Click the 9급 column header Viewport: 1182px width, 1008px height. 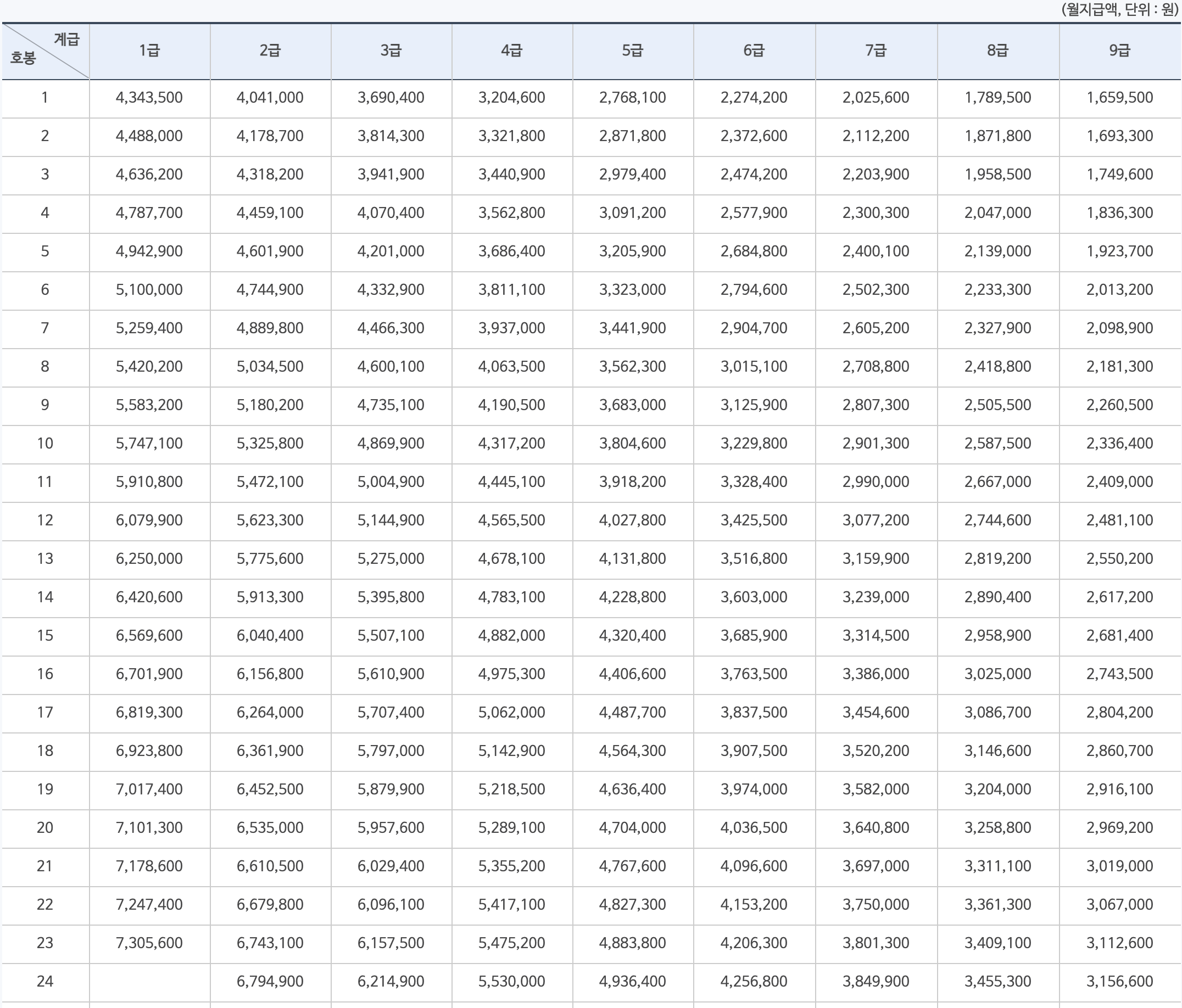1119,51
